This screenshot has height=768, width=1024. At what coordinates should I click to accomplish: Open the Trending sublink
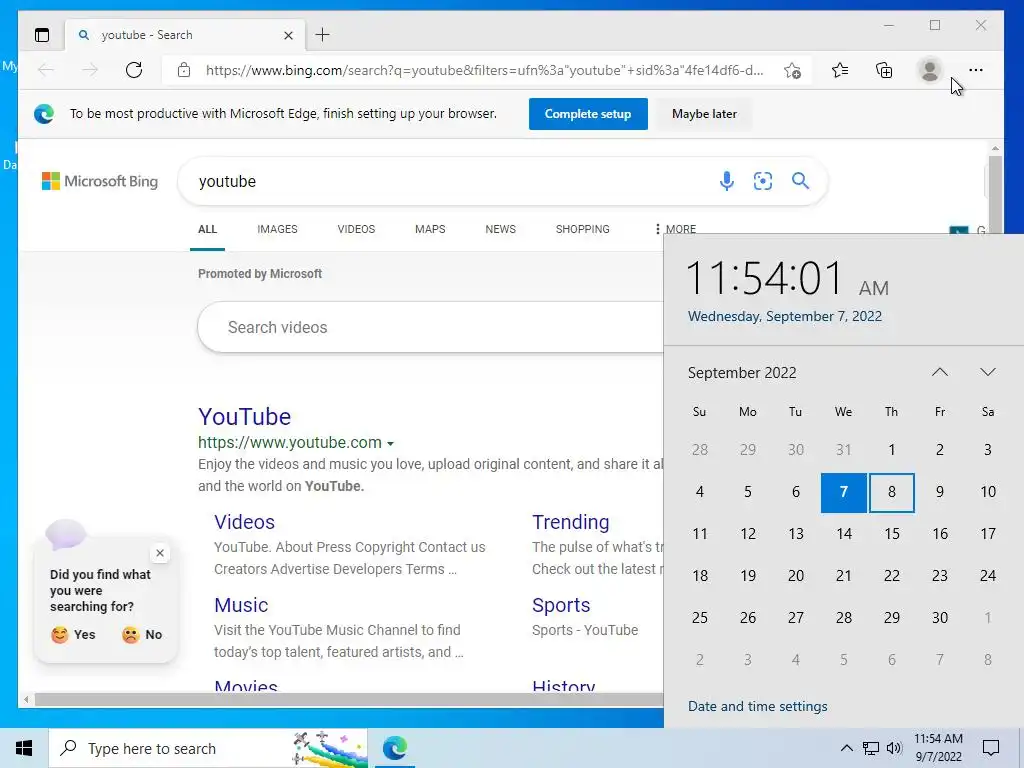[x=570, y=522]
